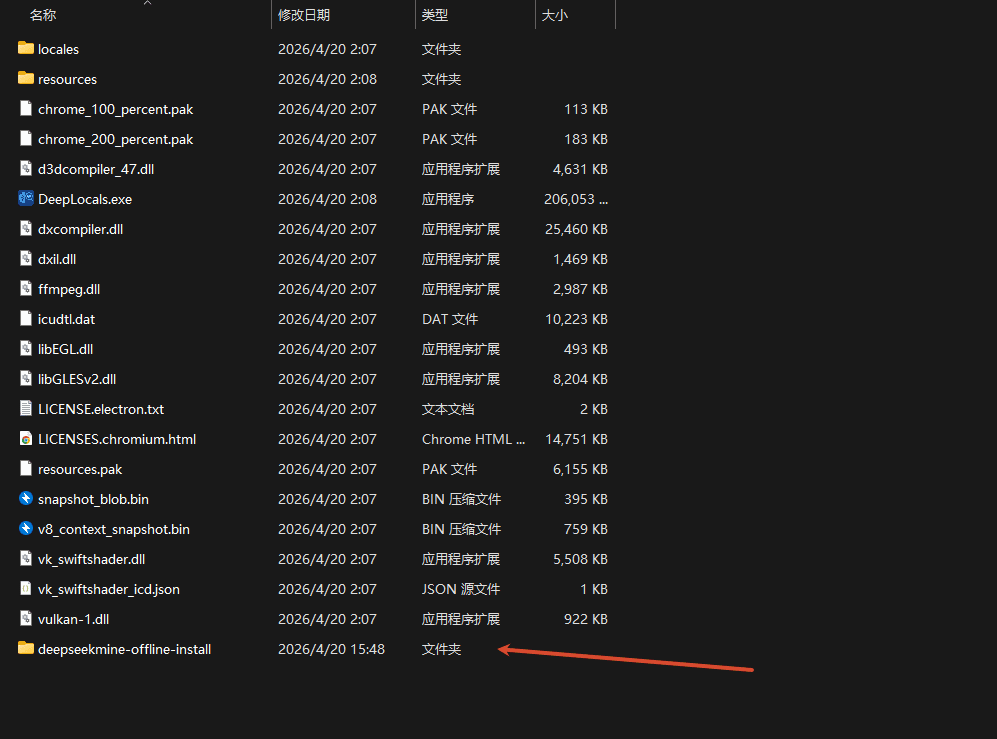
Task: Open the resources folder icon
Action: (x=25, y=78)
